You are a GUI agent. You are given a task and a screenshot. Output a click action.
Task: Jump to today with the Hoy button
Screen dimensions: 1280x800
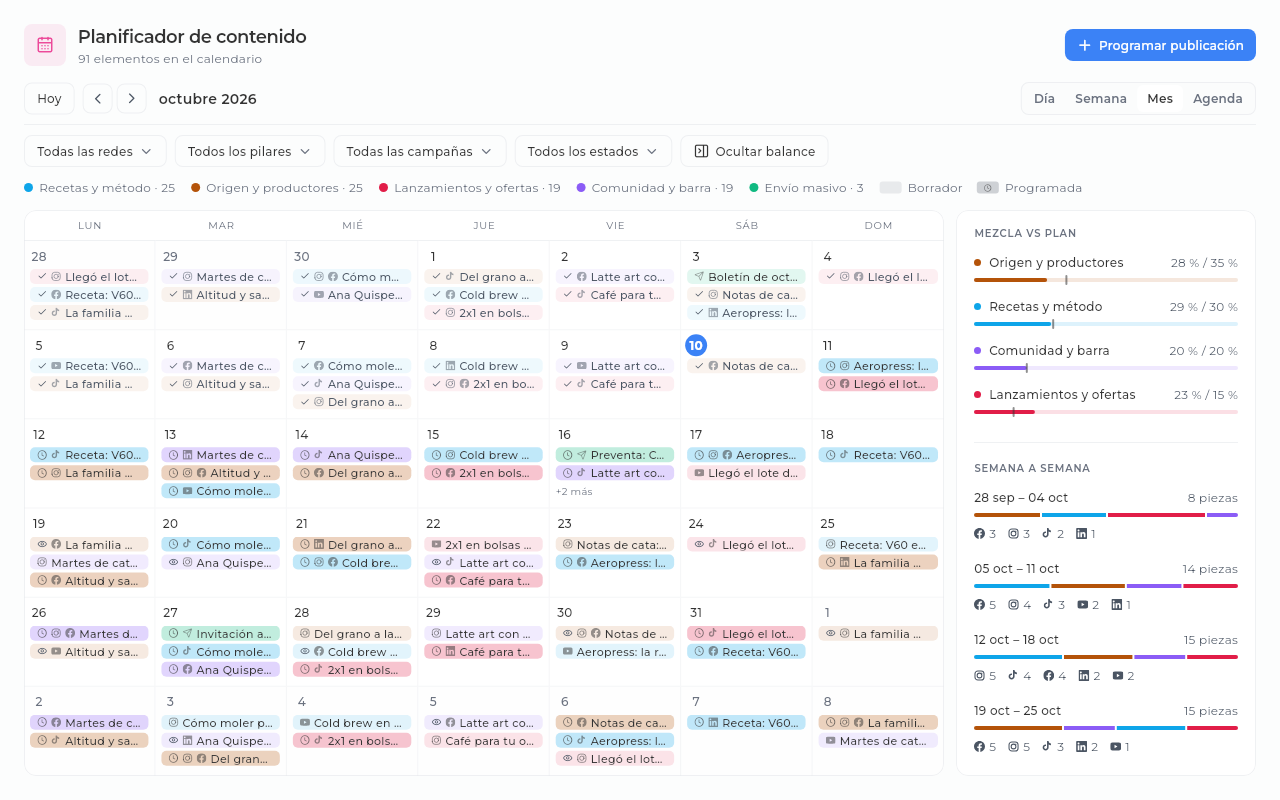coord(49,98)
